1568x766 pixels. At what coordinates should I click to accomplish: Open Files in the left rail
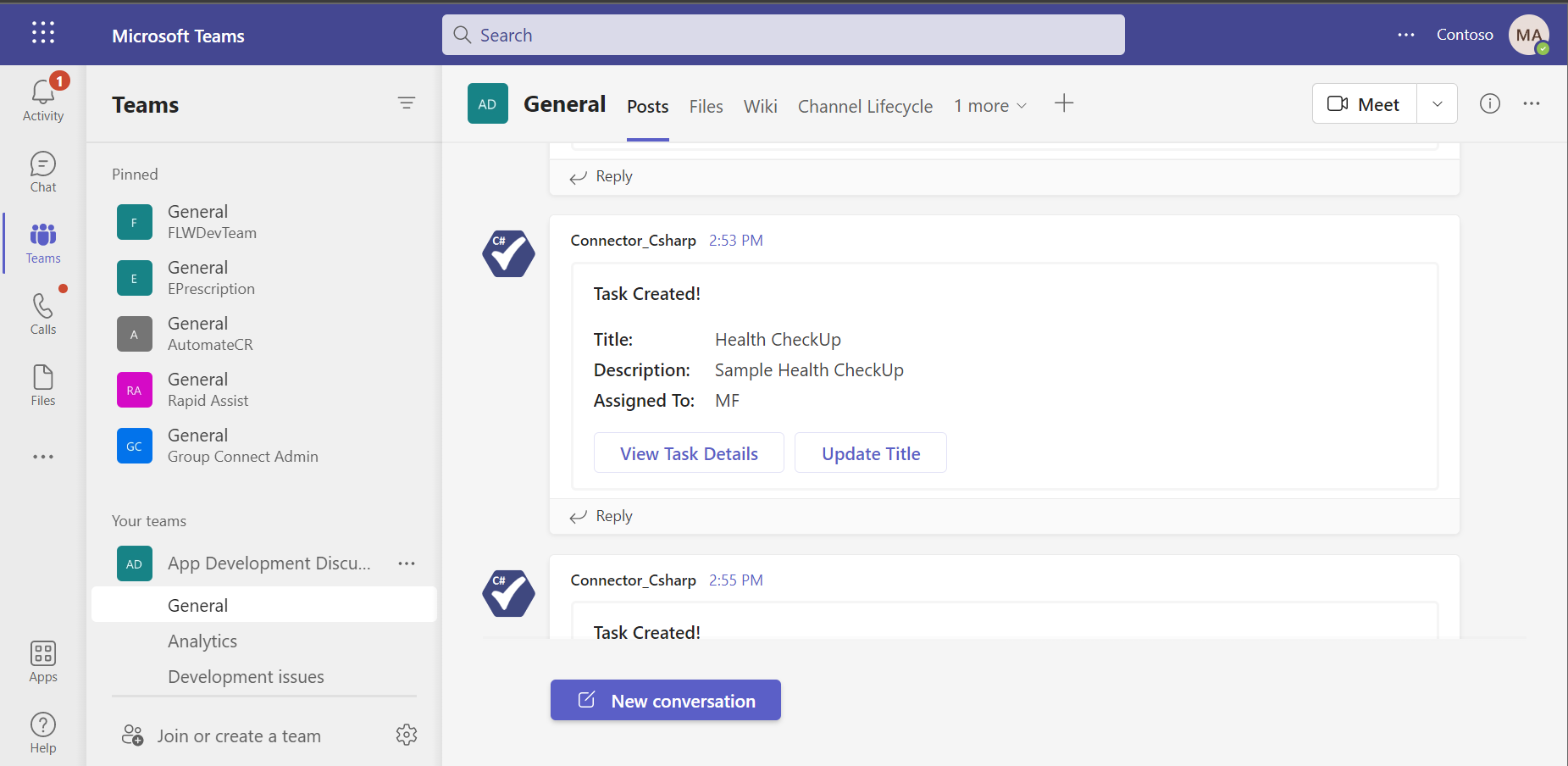43,386
